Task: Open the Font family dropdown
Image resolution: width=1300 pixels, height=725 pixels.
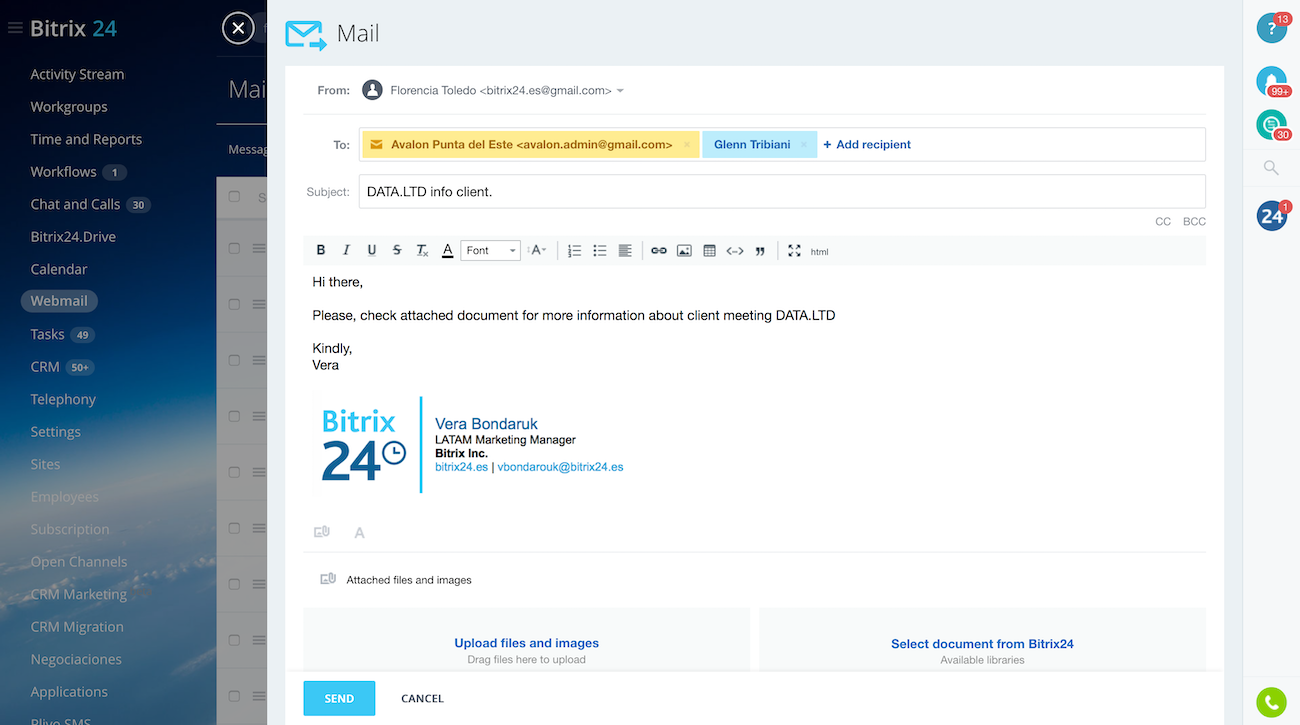Action: tap(490, 251)
